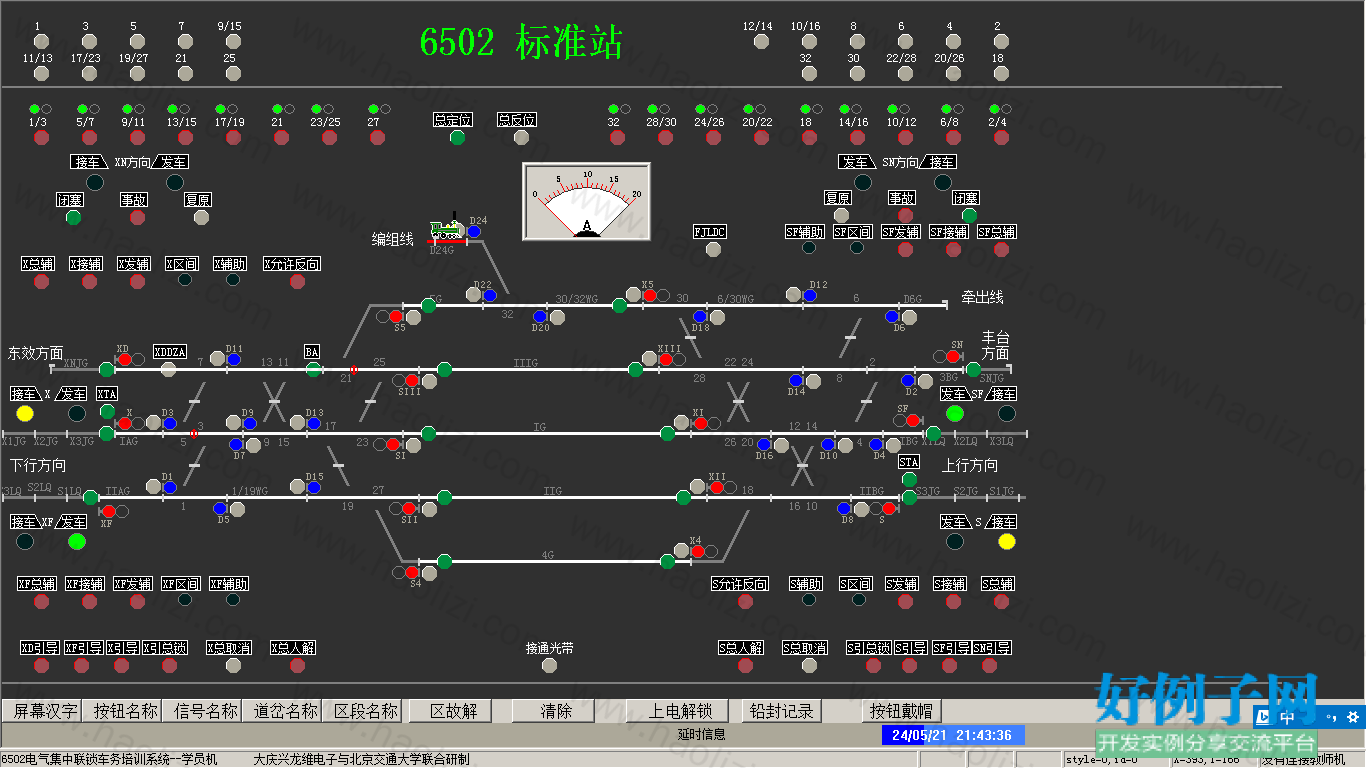1366x768 pixels.
Task: Toggle switch 24/26 red button
Action: [x=713, y=137]
